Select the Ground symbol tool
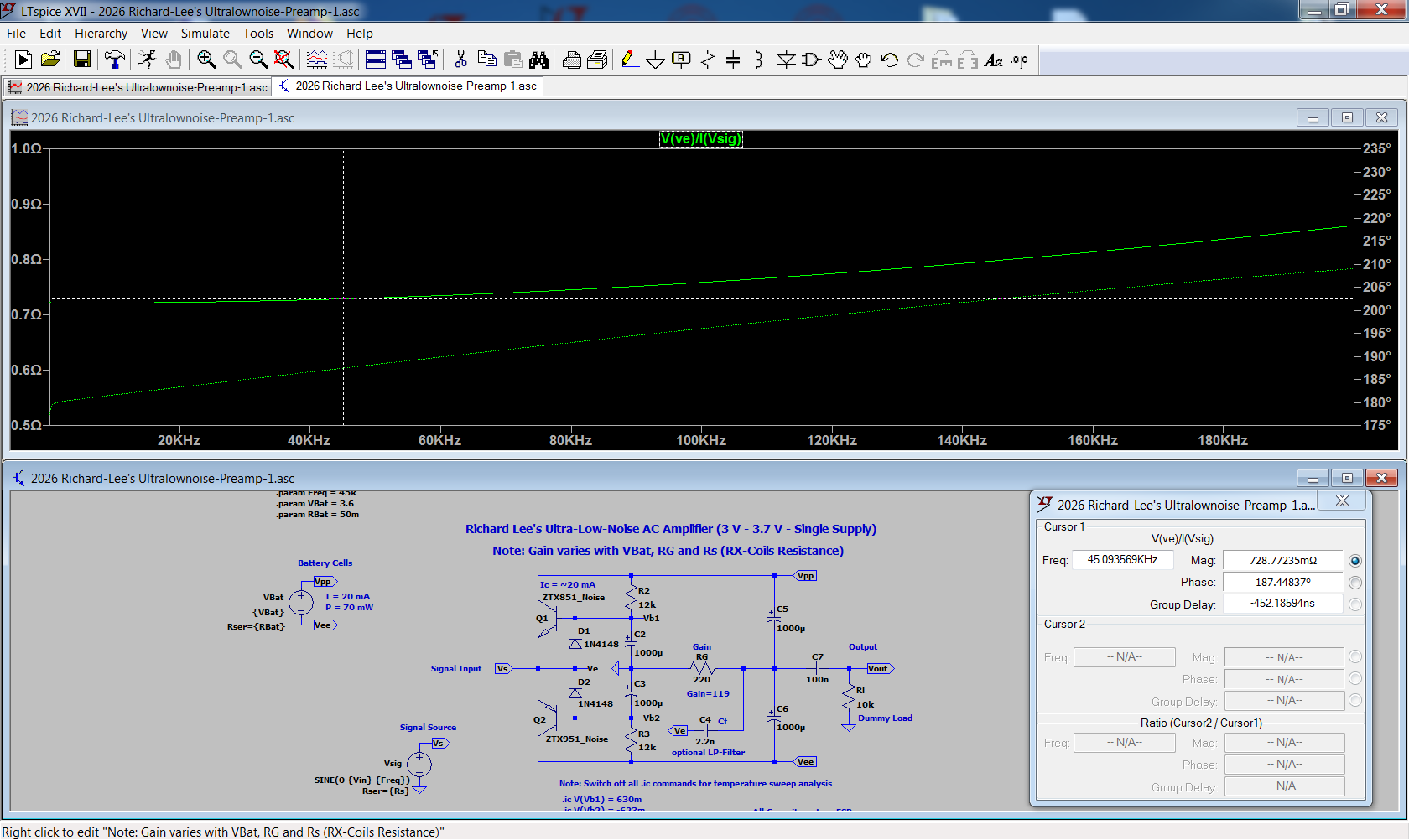Screen dimensions: 1409x840 click(x=655, y=60)
